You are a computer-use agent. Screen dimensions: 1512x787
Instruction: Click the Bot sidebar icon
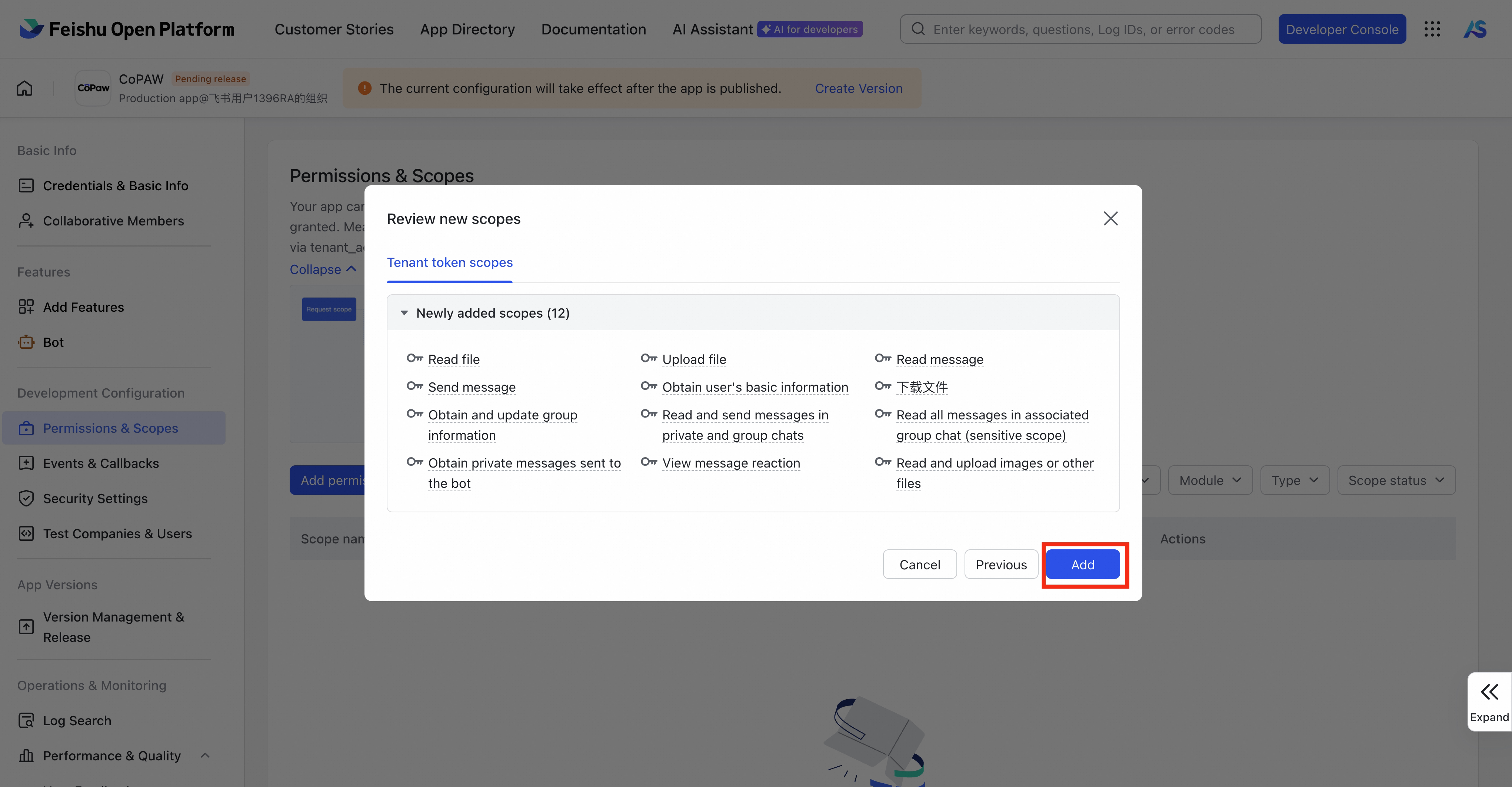point(26,342)
